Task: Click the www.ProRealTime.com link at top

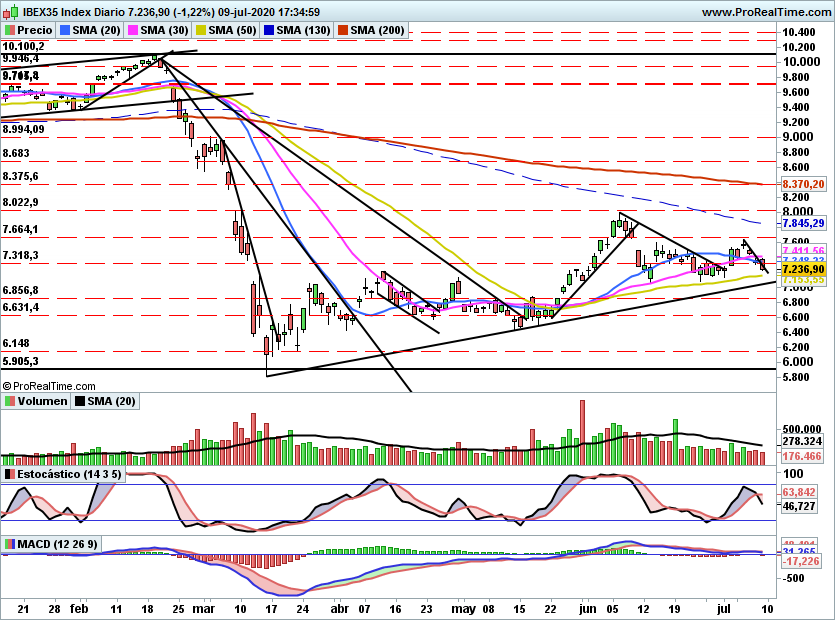Action: (x=766, y=12)
